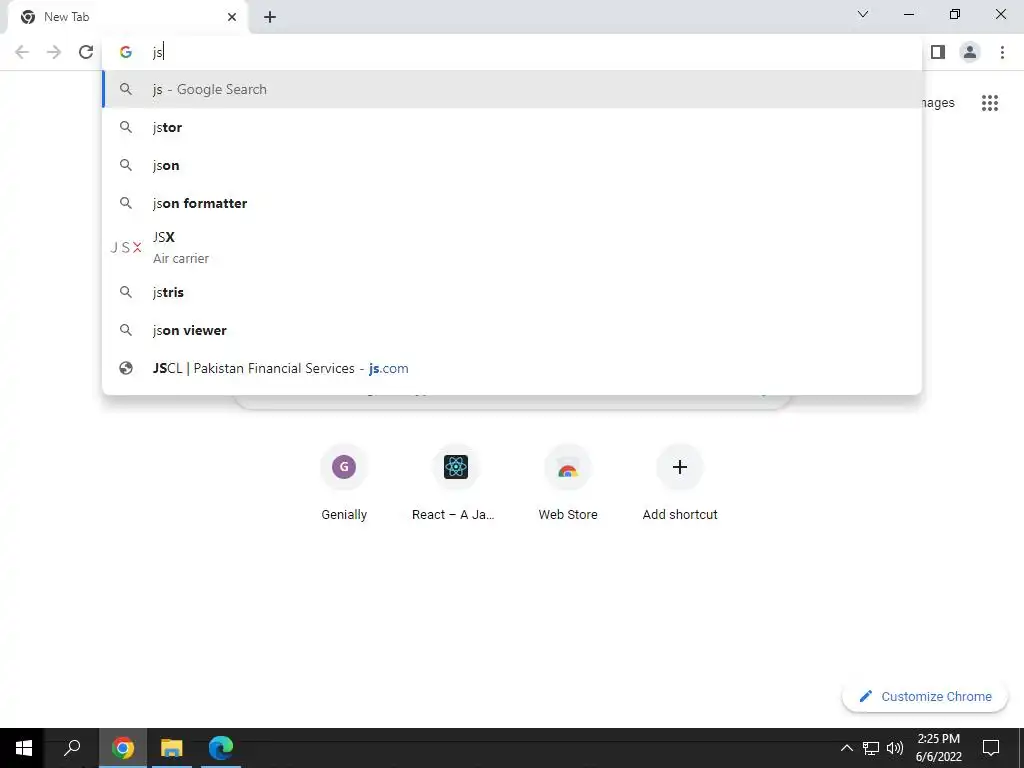Open the JSCL Pakistan Financial Services suggestion
Viewport: 1024px width, 768px height.
pyautogui.click(x=512, y=368)
